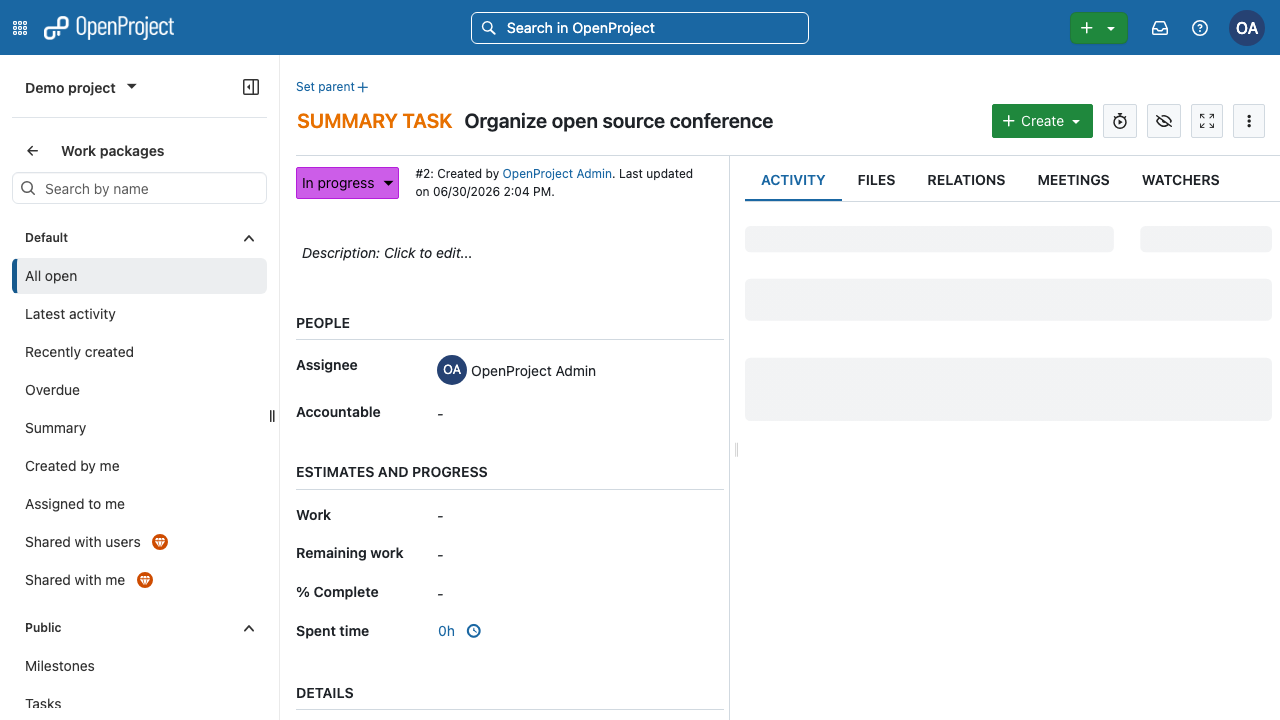Select the Overdue view
This screenshot has width=1280, height=720.
click(x=139, y=390)
